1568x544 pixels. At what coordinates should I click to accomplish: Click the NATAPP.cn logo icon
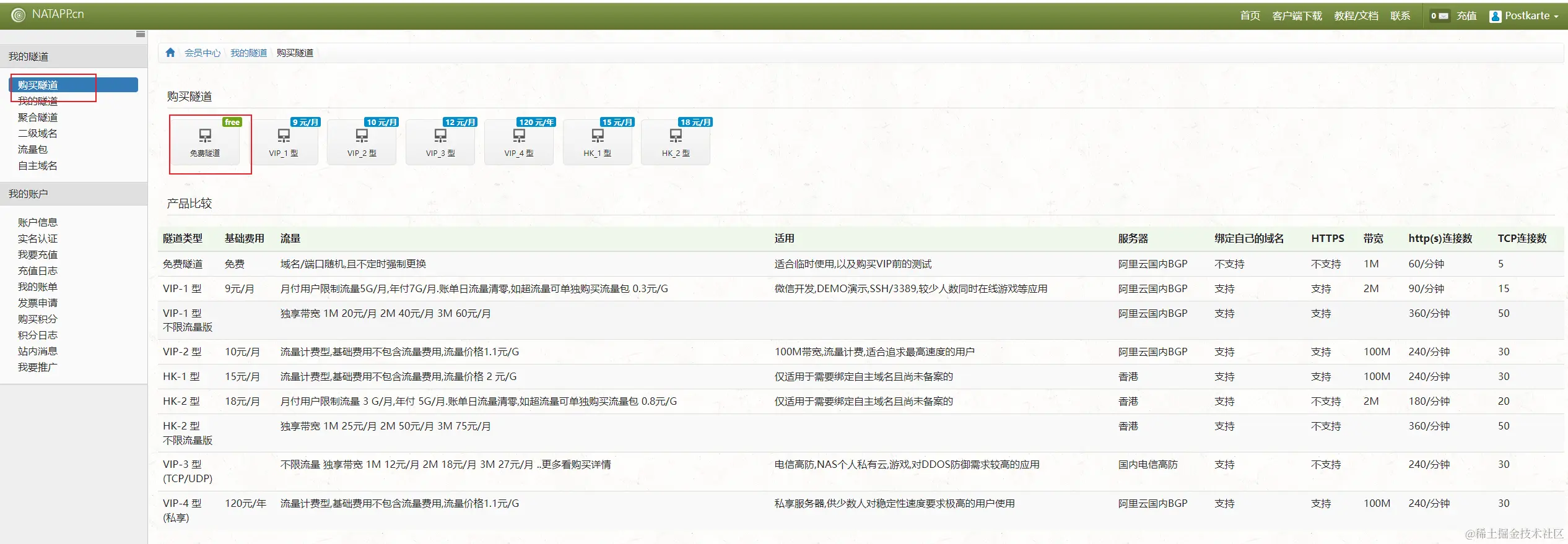(19, 15)
